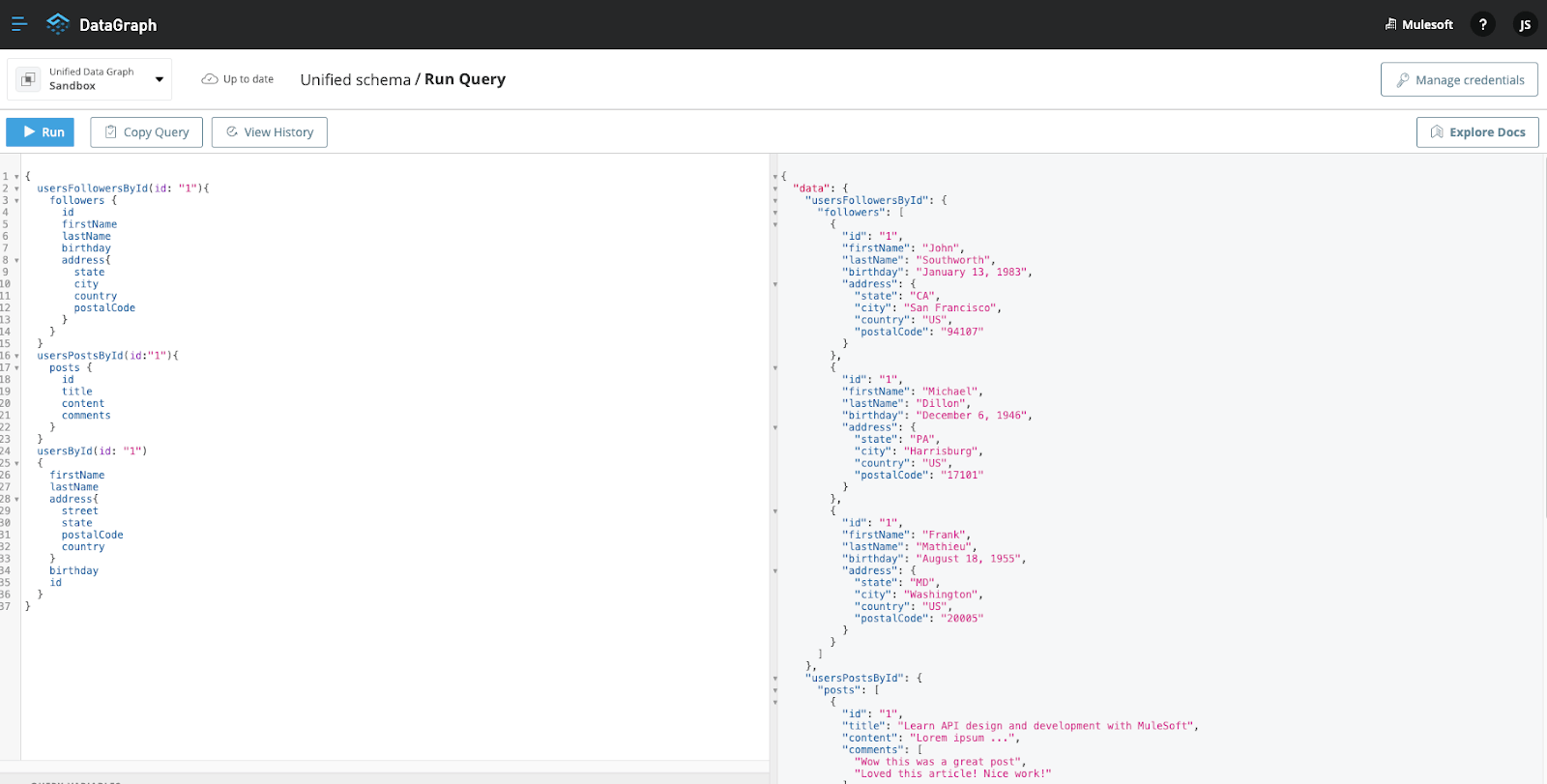
Task: Open the hamburger navigation menu
Action: point(19,24)
